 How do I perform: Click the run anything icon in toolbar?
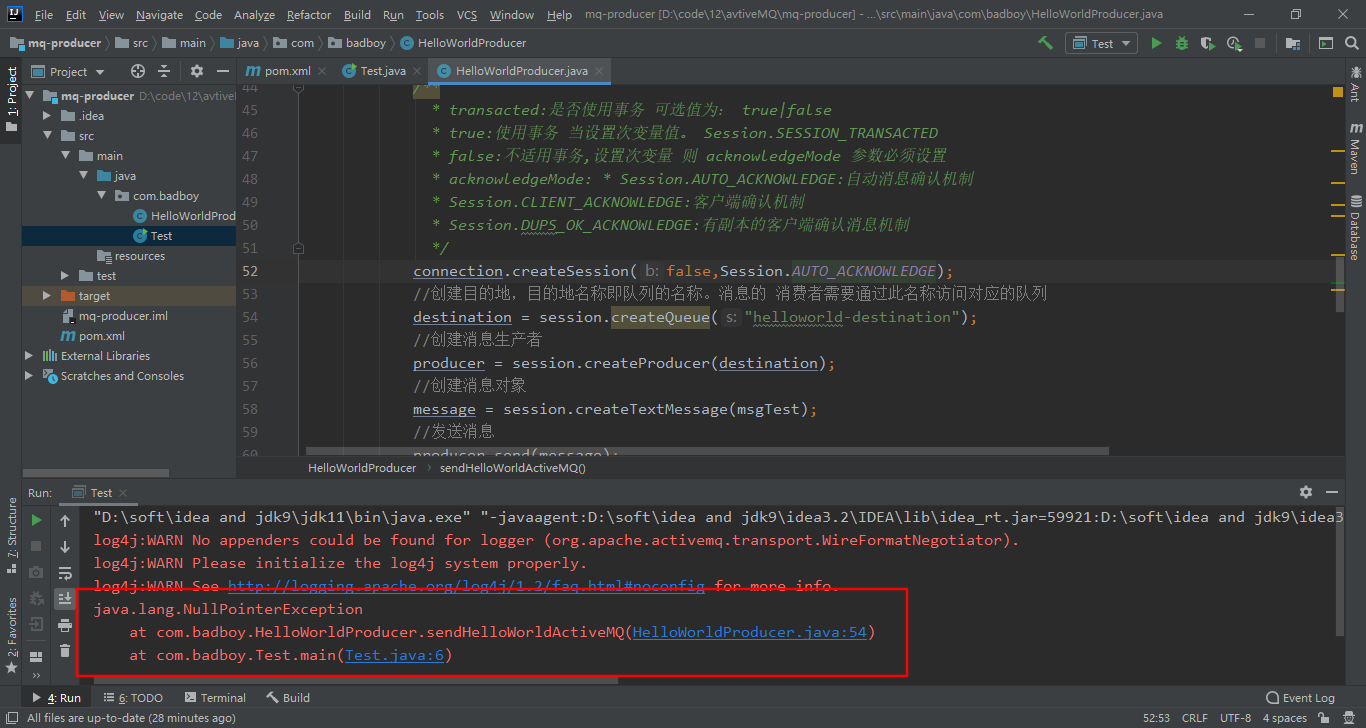[x=1325, y=43]
